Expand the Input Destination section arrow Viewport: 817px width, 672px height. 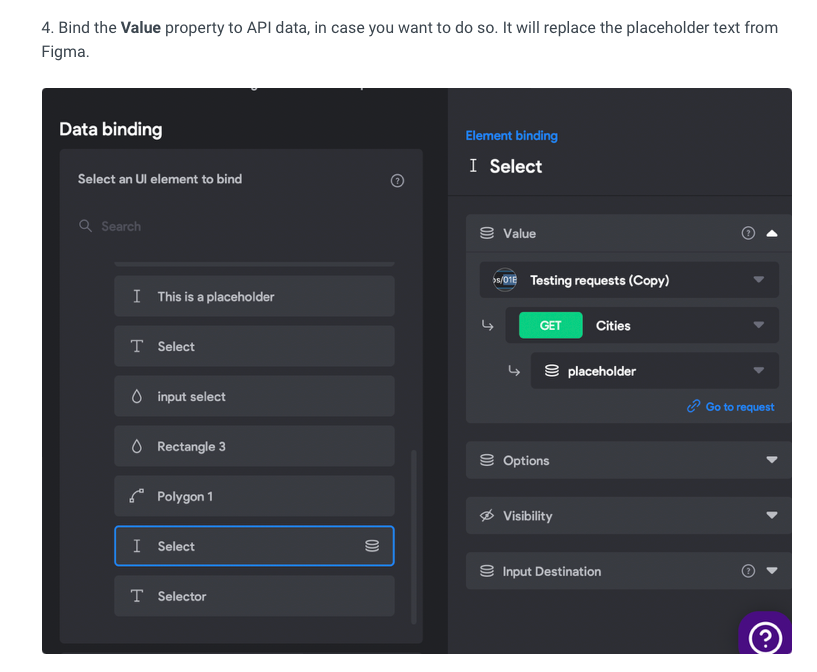(x=772, y=570)
